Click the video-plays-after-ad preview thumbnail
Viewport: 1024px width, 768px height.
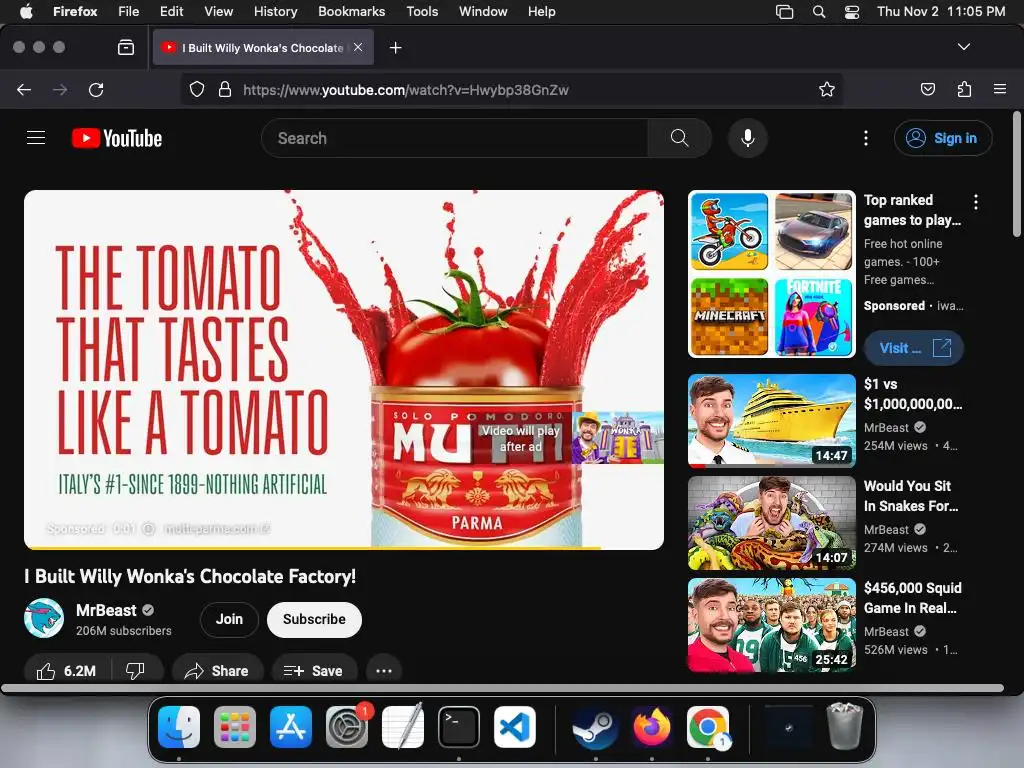pos(618,438)
